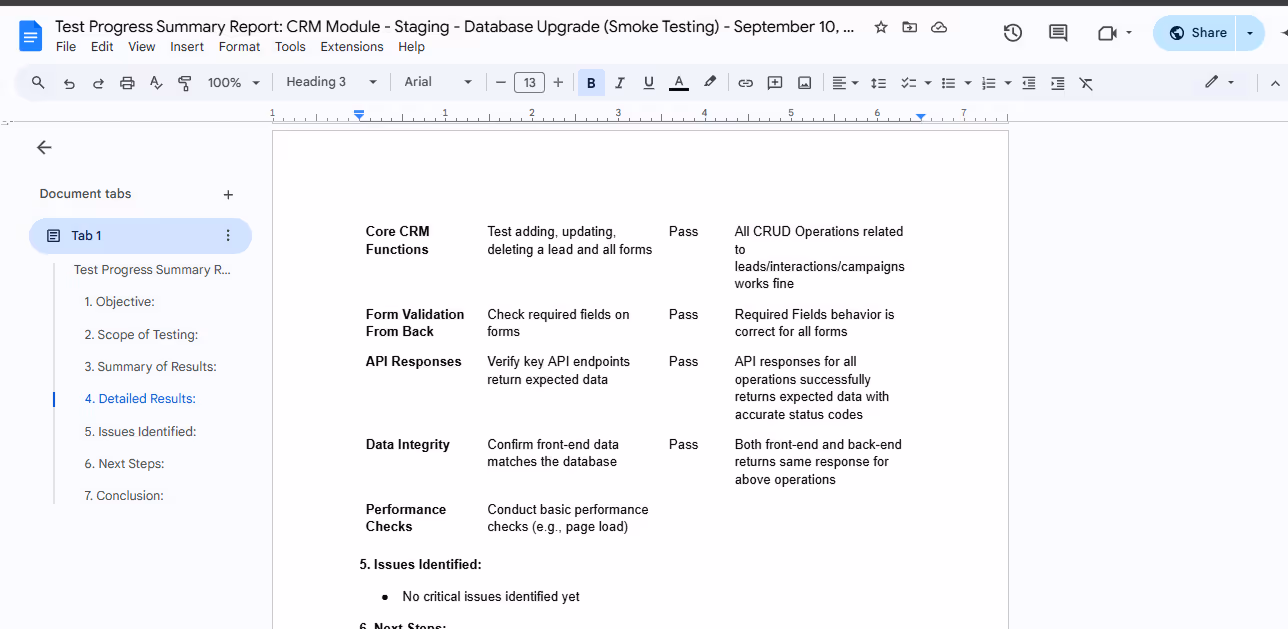The height and width of the screenshot is (629, 1288).
Task: Click the font size field showing 13
Action: click(x=529, y=83)
